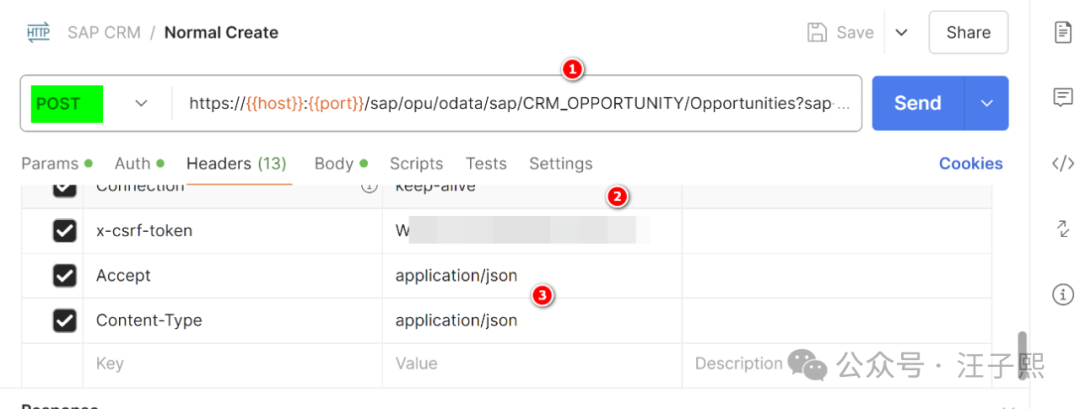Image resolution: width=1080 pixels, height=409 pixels.
Task: Open the Send button dropdown arrow
Action: point(987,103)
